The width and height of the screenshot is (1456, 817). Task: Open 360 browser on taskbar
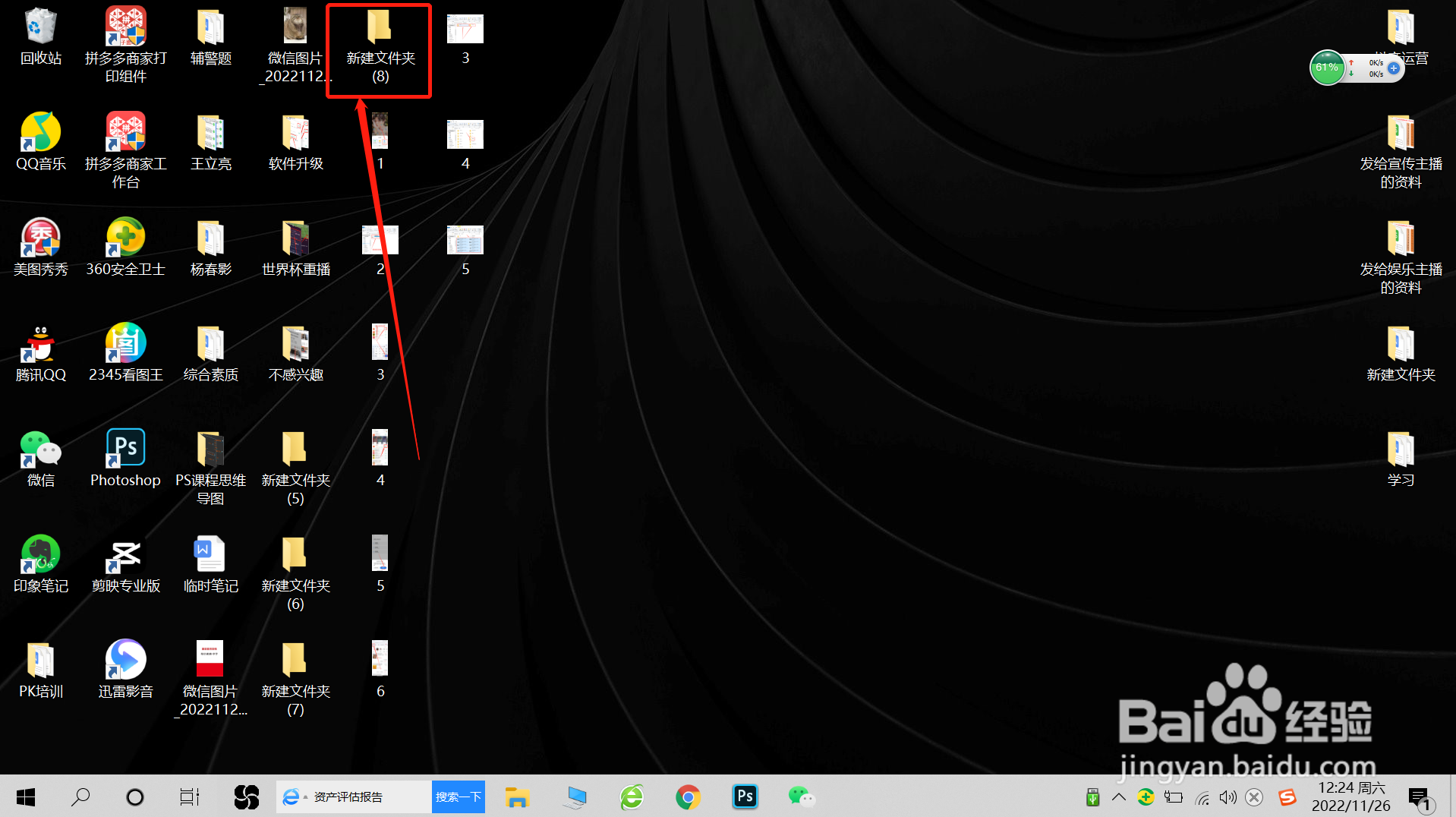pos(632,796)
